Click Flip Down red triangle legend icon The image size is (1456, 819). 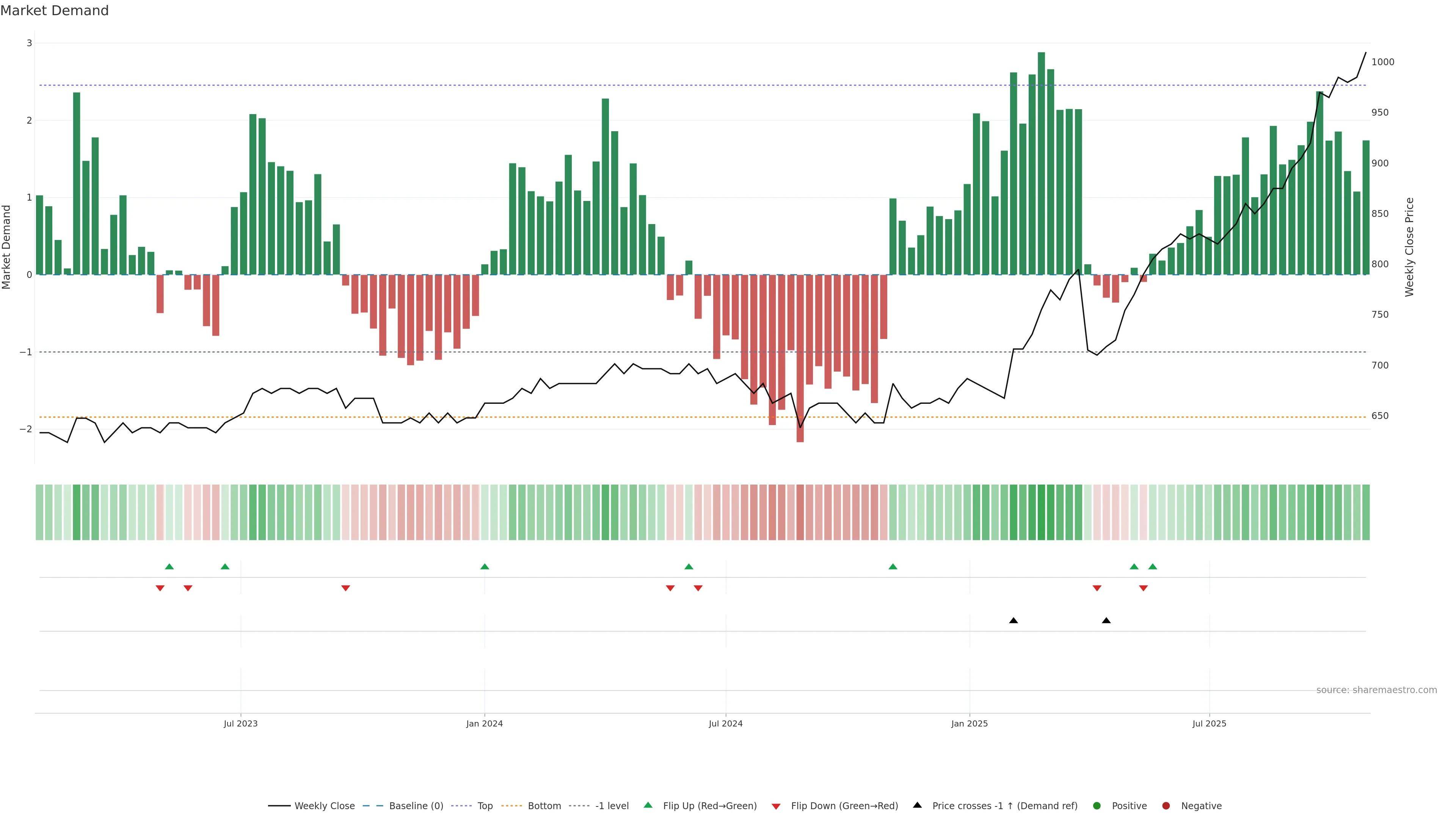pyautogui.click(x=776, y=806)
